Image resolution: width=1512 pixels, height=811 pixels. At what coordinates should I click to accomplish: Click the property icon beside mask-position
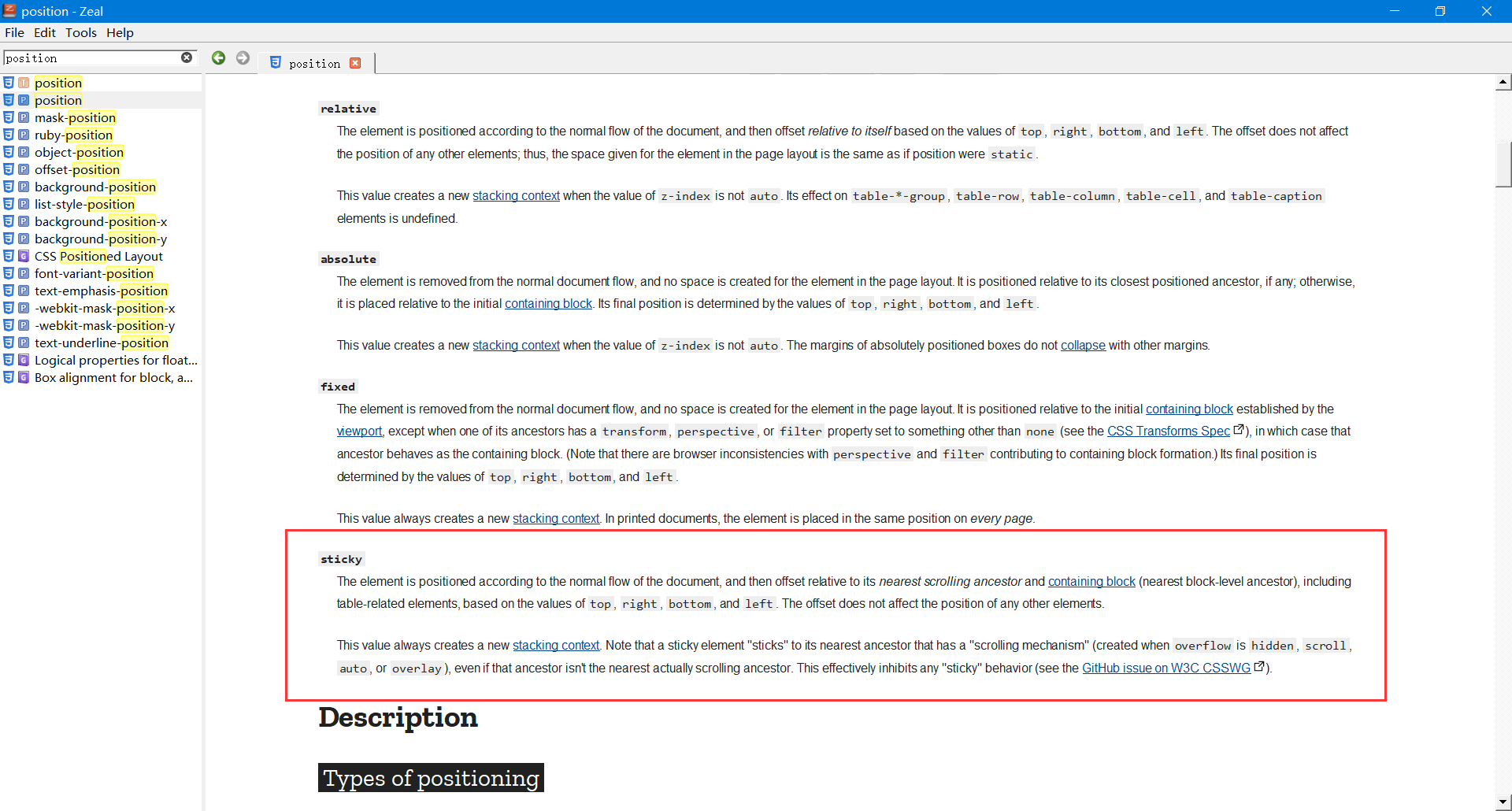(24, 117)
